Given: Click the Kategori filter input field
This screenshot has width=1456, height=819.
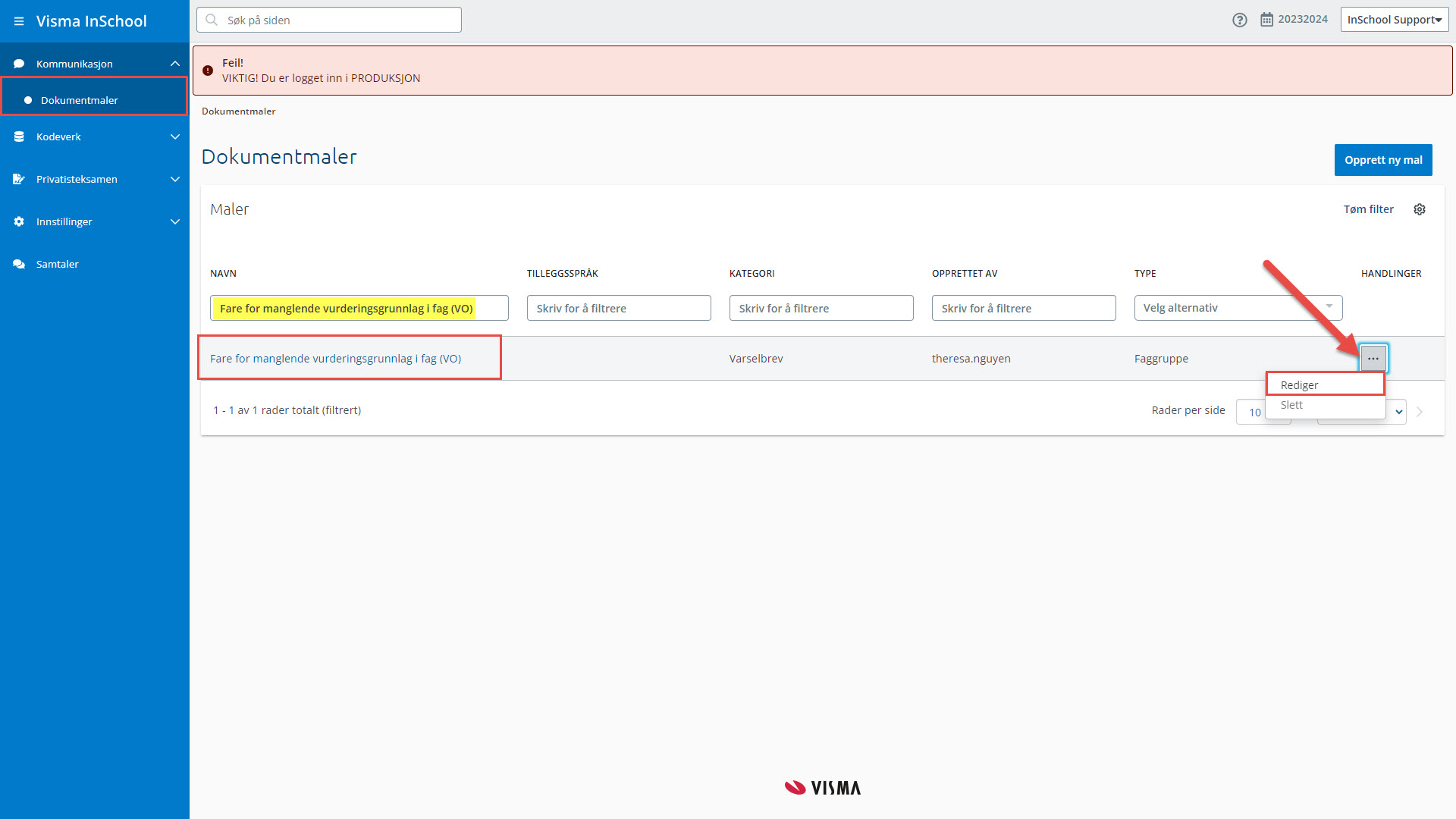Looking at the screenshot, I should [821, 308].
